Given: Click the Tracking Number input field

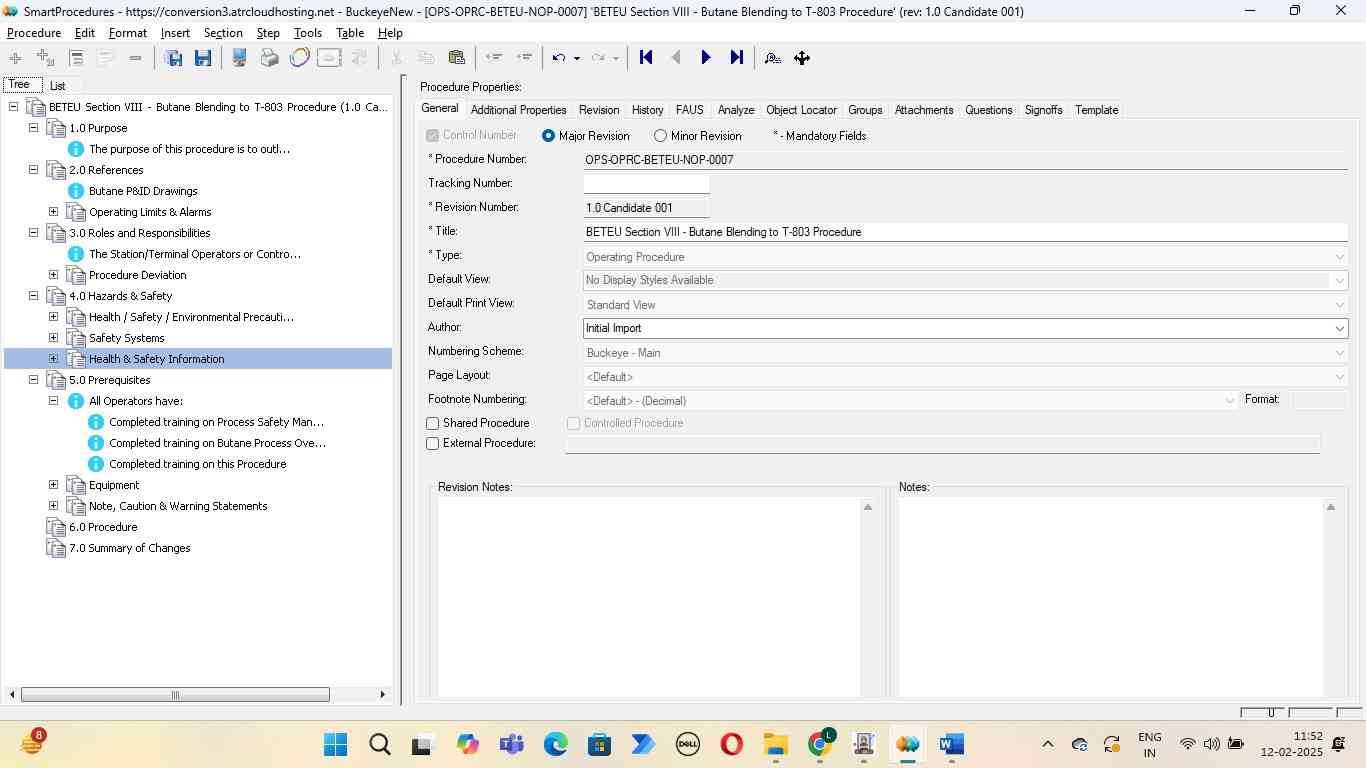Looking at the screenshot, I should [x=646, y=184].
